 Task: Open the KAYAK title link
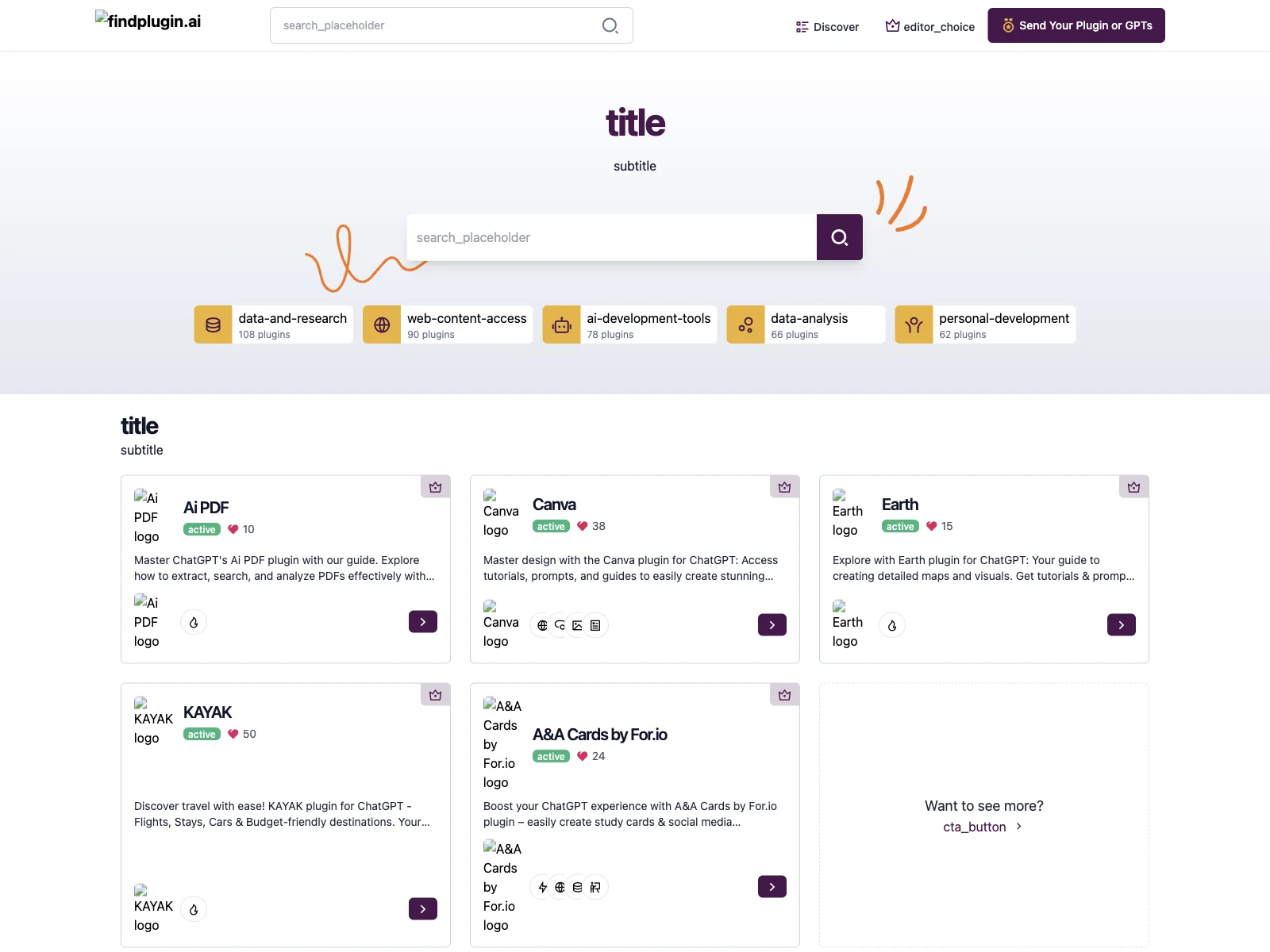click(207, 712)
